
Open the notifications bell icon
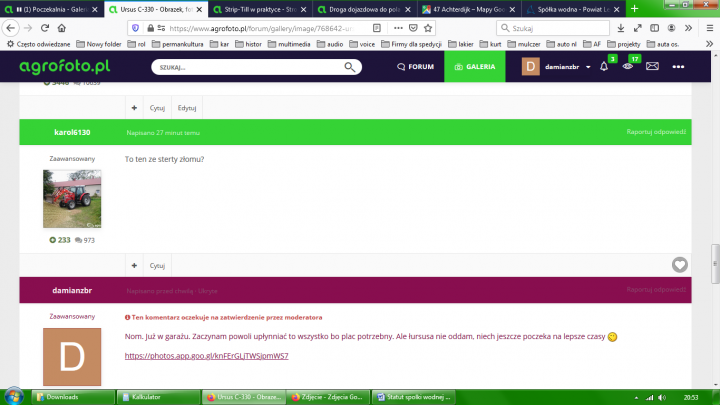[x=603, y=67]
